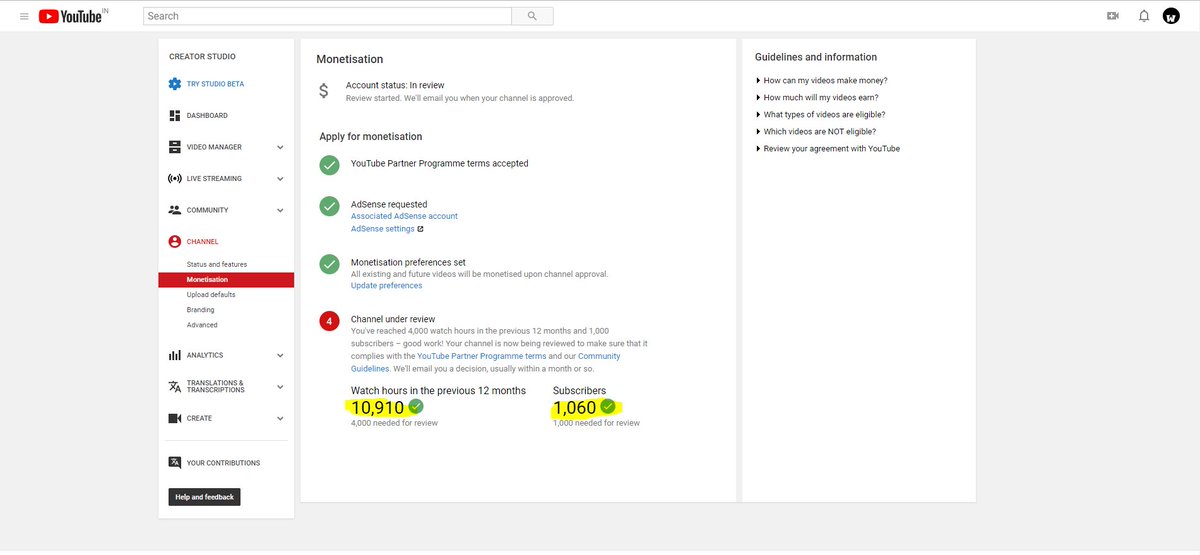1200x555 pixels.
Task: Expand the Translations & Transcriptions section
Action: point(280,387)
